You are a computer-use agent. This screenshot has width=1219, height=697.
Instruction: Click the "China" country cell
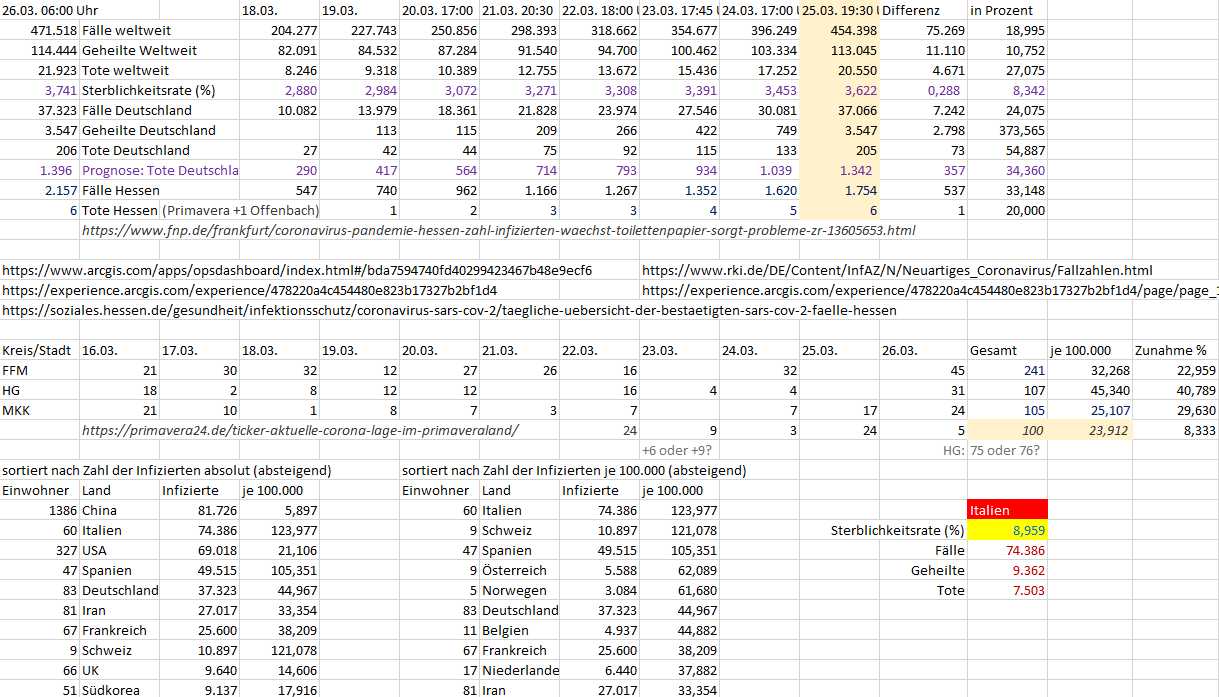pyautogui.click(x=99, y=510)
